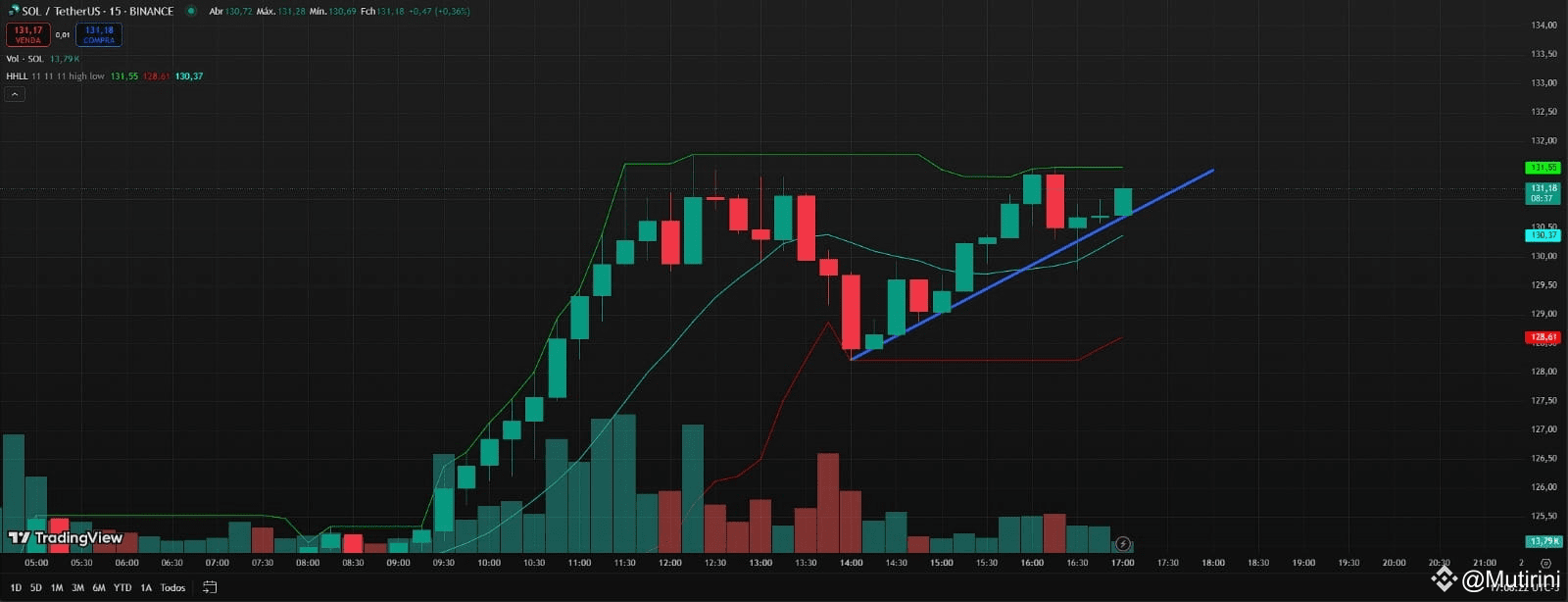Viewport: 1568px width, 602px height.
Task: Select the 5D time range
Action: tap(36, 587)
